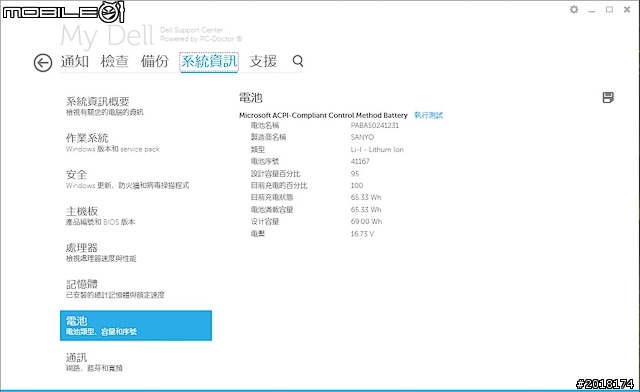Select the highlighted 電池 sidebar item
Screen dimensions: 640x392
click(136, 325)
